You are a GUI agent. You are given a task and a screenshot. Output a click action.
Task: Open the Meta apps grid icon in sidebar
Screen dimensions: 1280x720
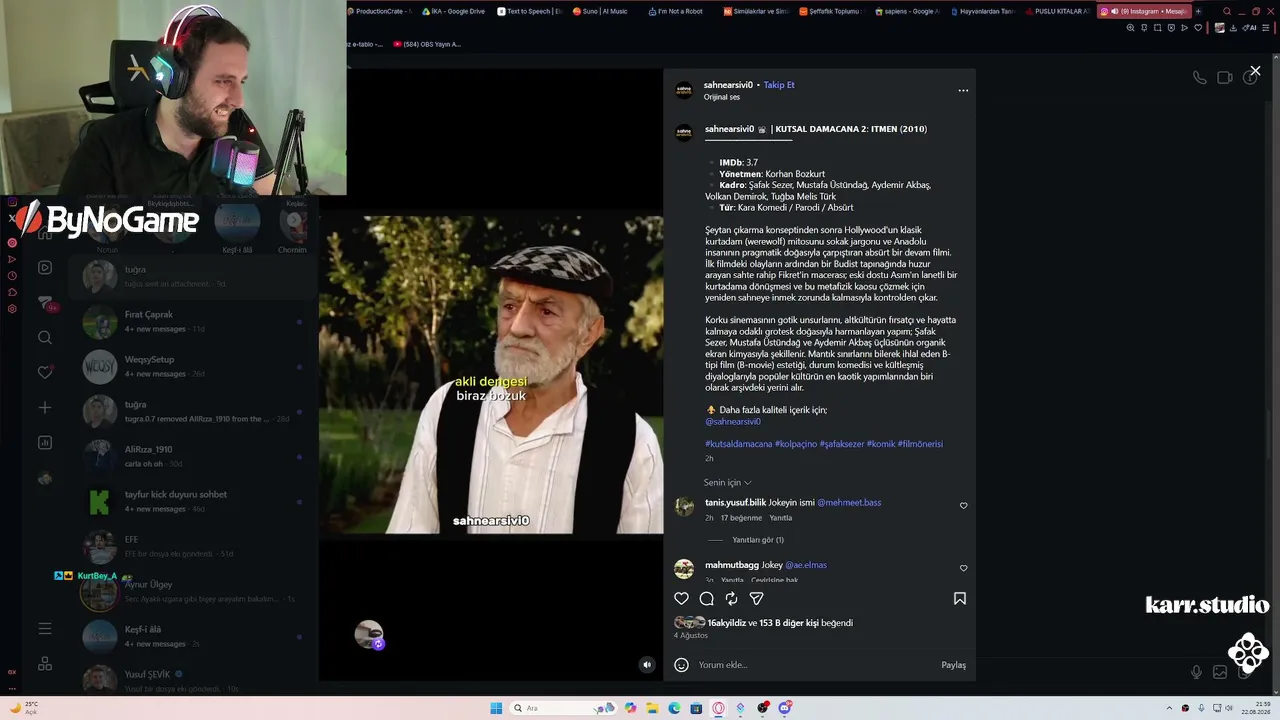pos(45,664)
